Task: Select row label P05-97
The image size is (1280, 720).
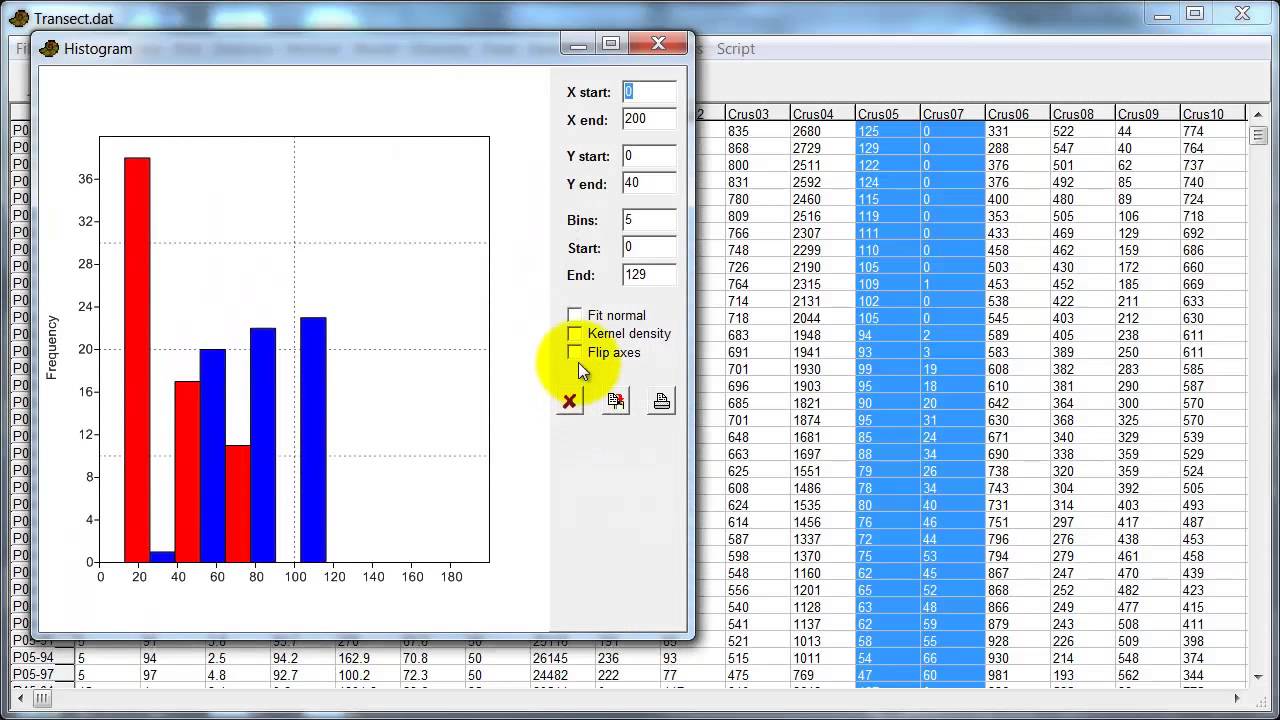Action: (42, 675)
